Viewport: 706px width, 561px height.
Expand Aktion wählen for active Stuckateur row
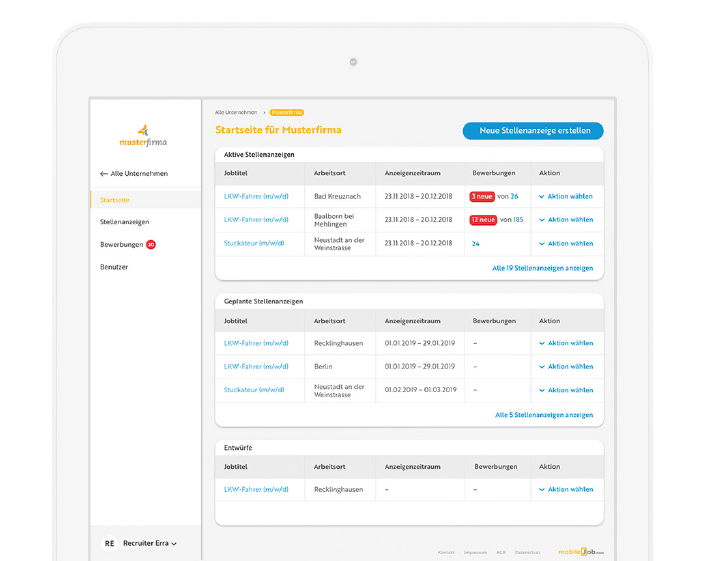[566, 244]
